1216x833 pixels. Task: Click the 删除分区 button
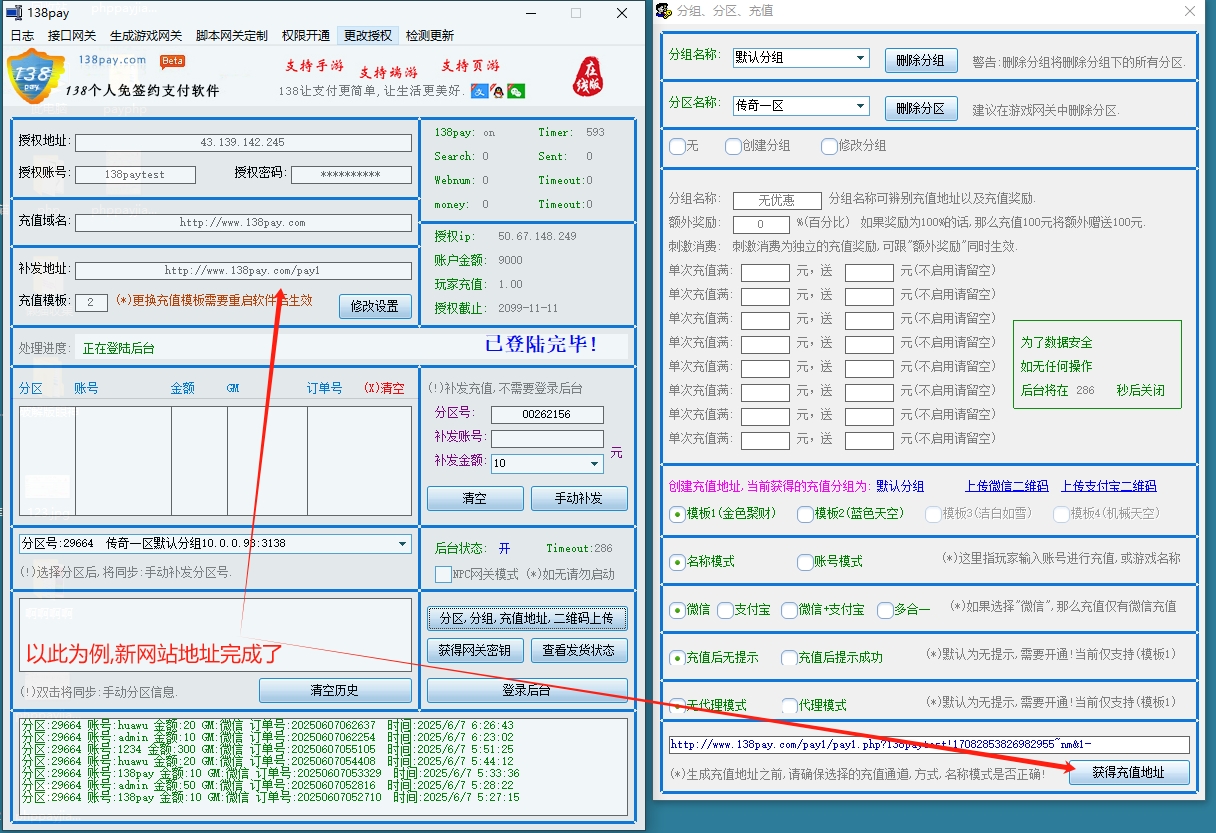(x=921, y=108)
